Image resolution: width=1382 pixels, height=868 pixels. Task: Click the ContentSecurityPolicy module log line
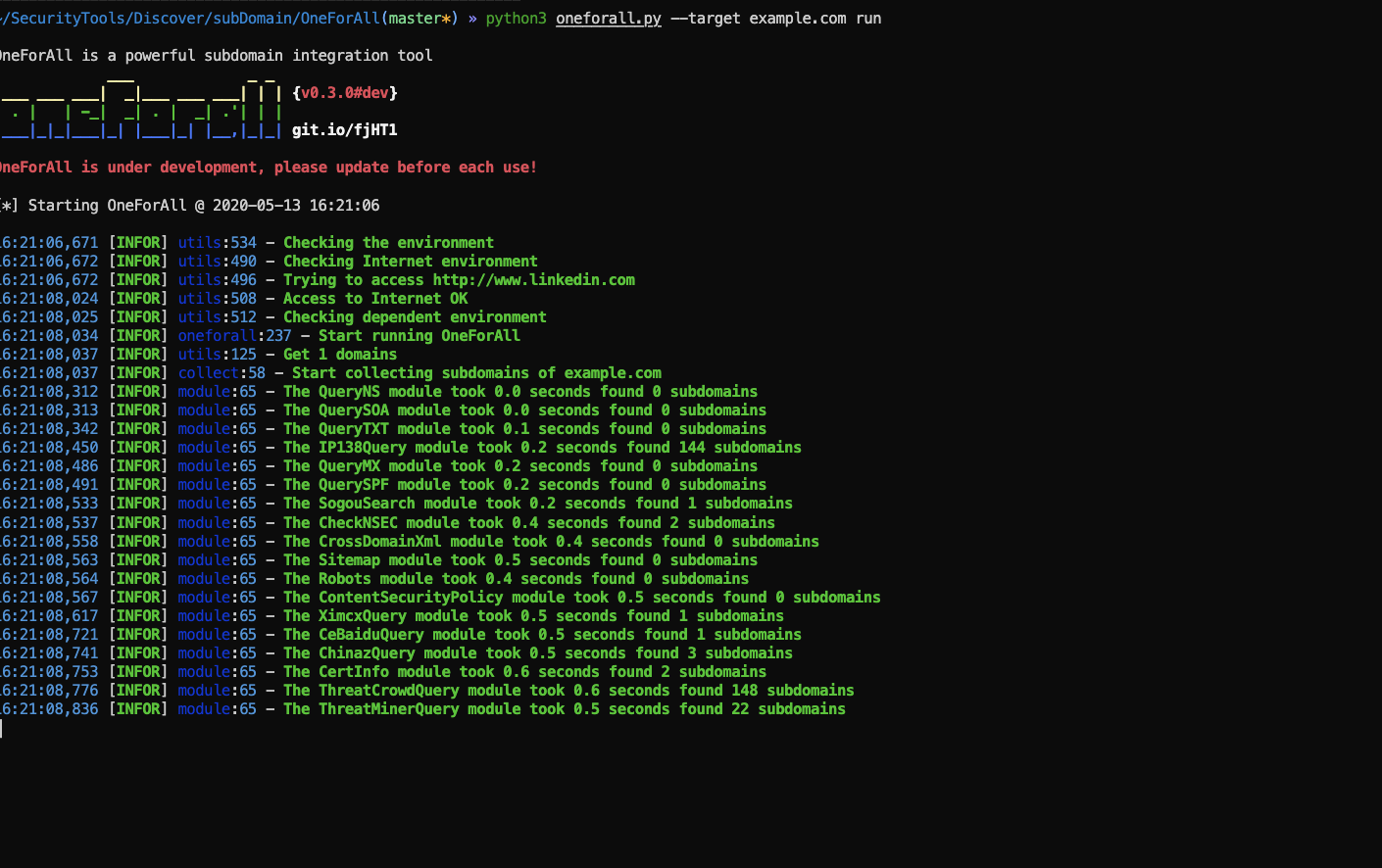point(581,598)
